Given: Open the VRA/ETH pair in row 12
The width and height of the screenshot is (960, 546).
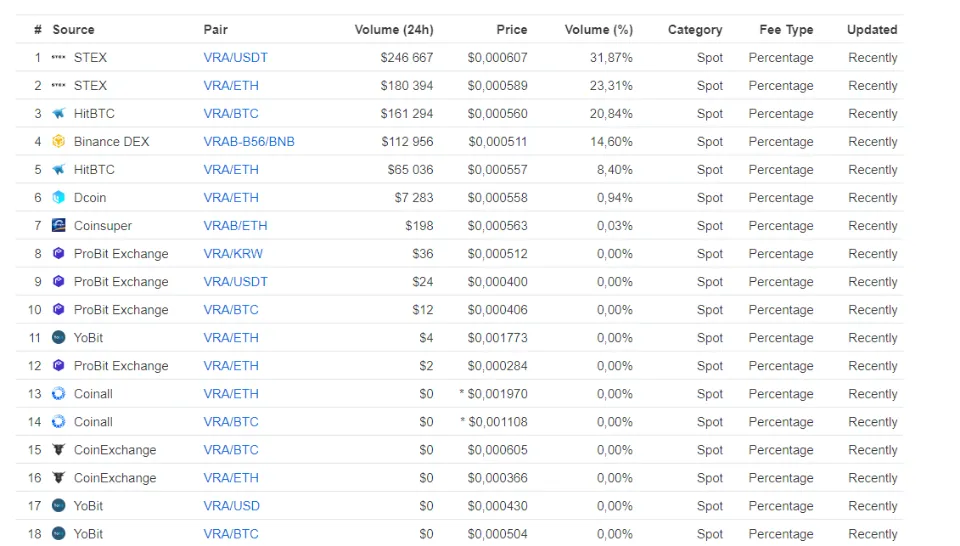Looking at the screenshot, I should [231, 365].
